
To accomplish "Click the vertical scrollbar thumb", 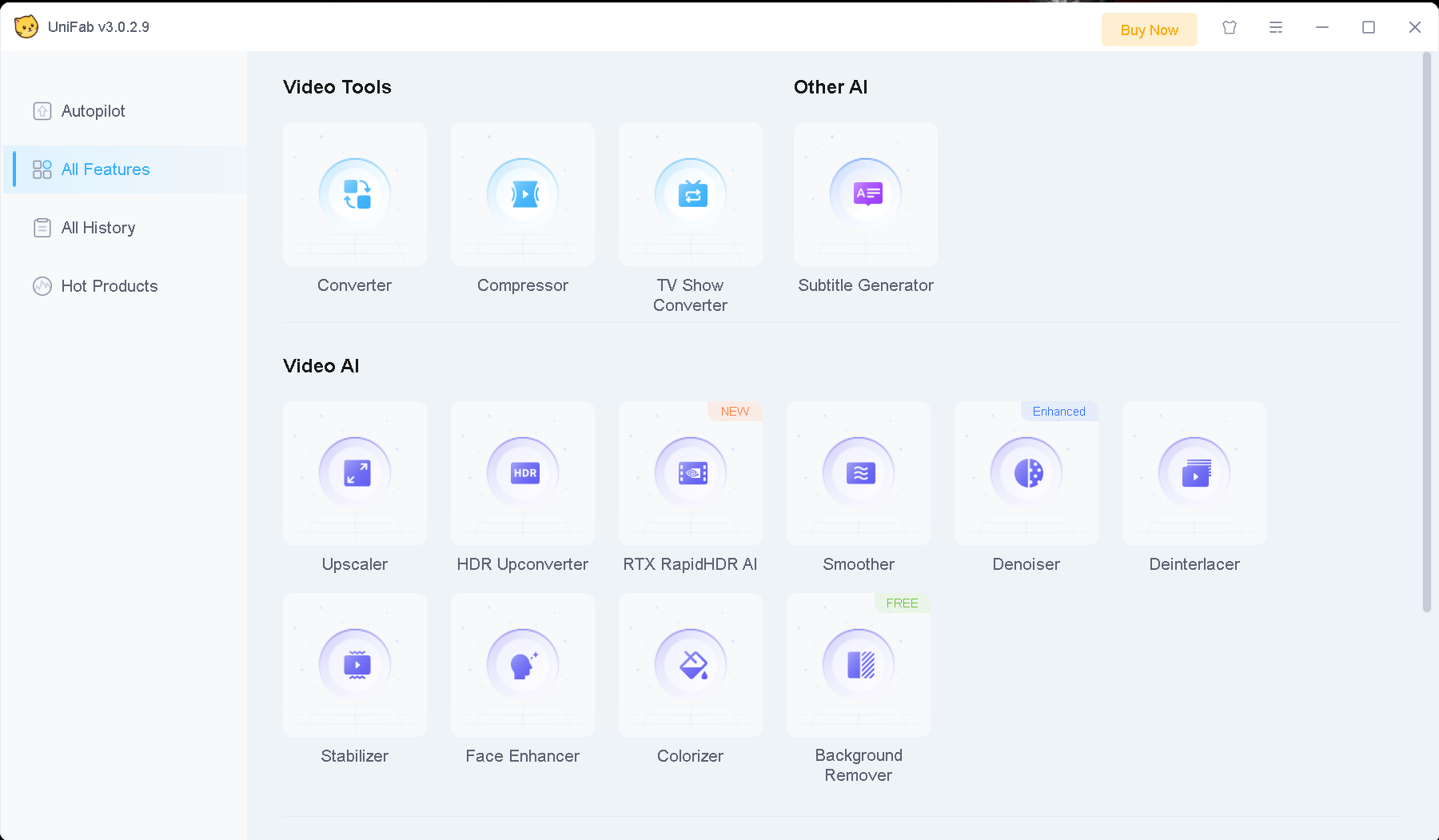I will (1427, 332).
